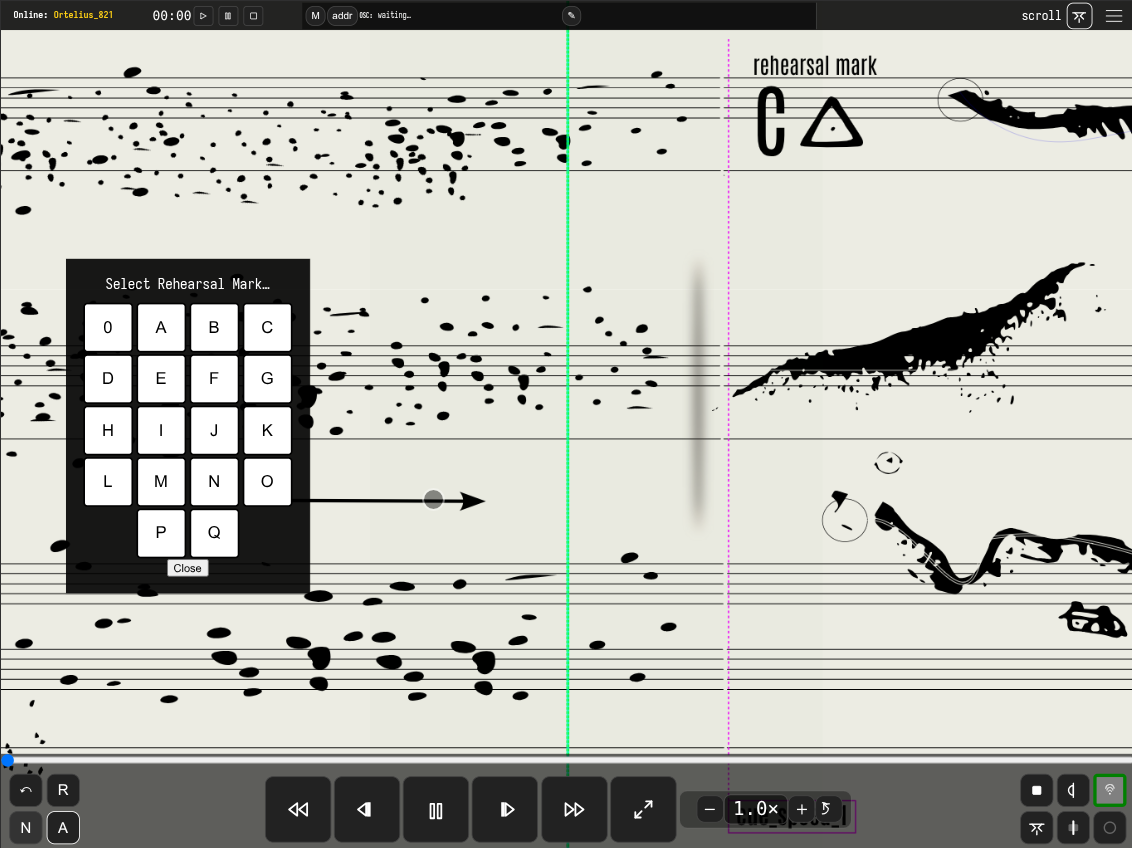
Task: Choose rehearsal mark M in the picker
Action: pyautogui.click(x=161, y=482)
